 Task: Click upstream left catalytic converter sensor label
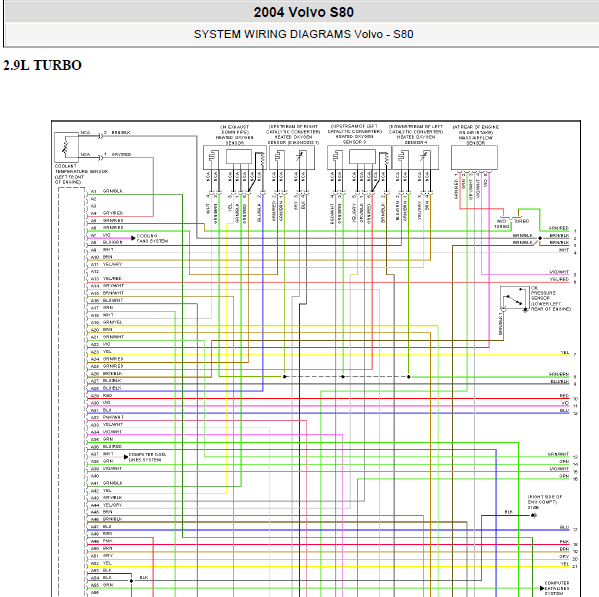(x=355, y=134)
